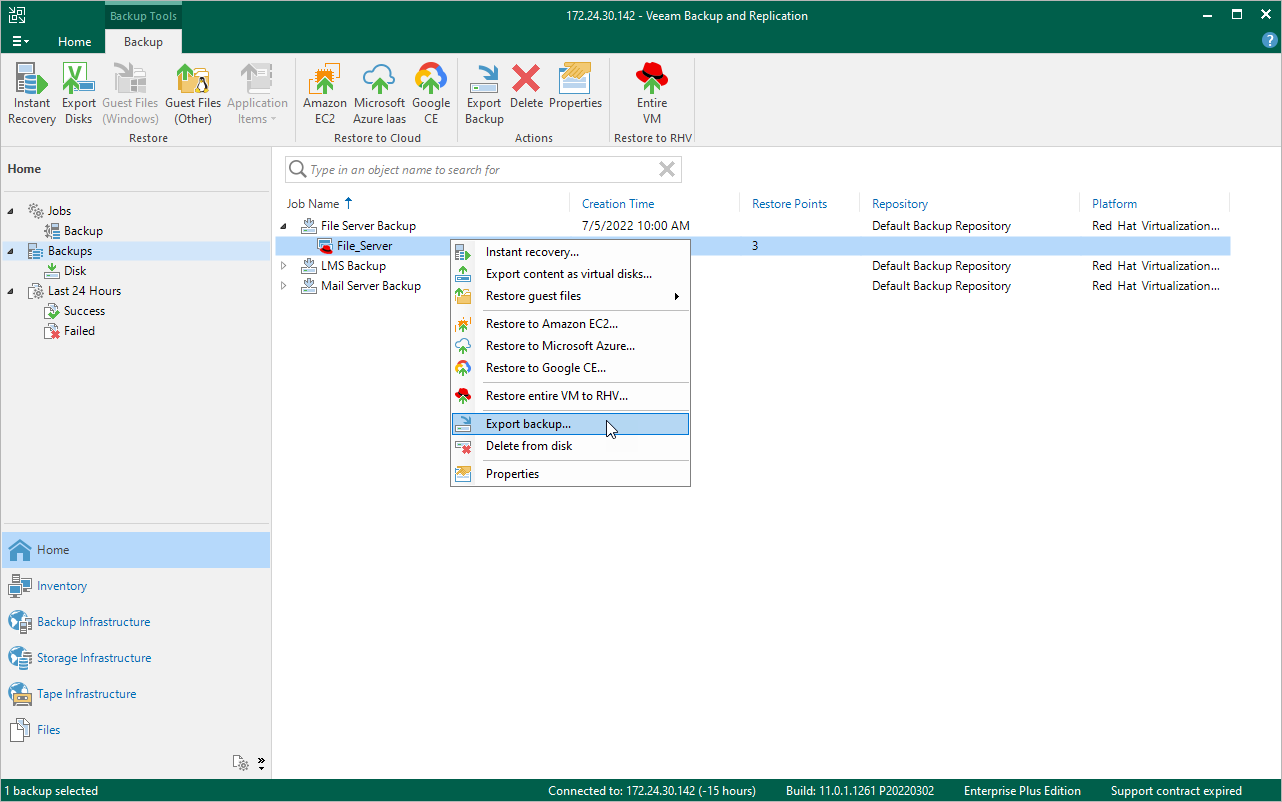Choose Restore to Google CE... menu item
The width and height of the screenshot is (1282, 802).
click(x=570, y=368)
